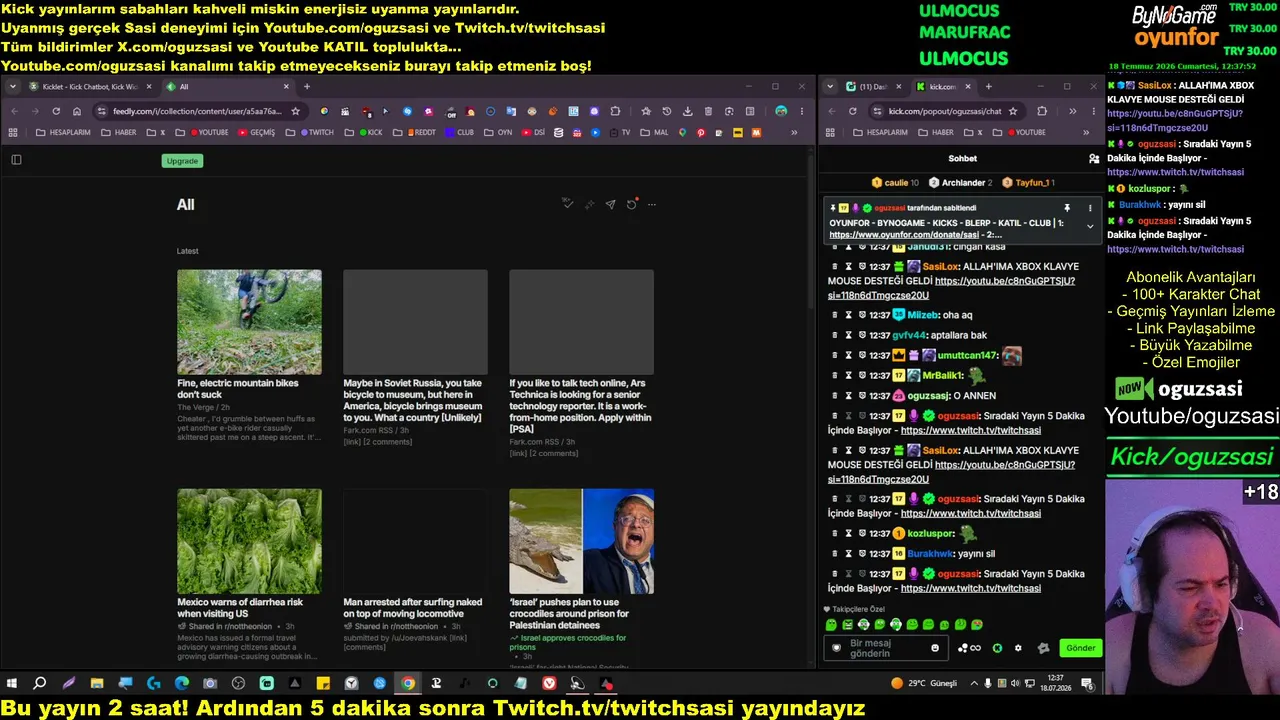Click the profile avatar in Feedly browser toolbar

click(781, 111)
